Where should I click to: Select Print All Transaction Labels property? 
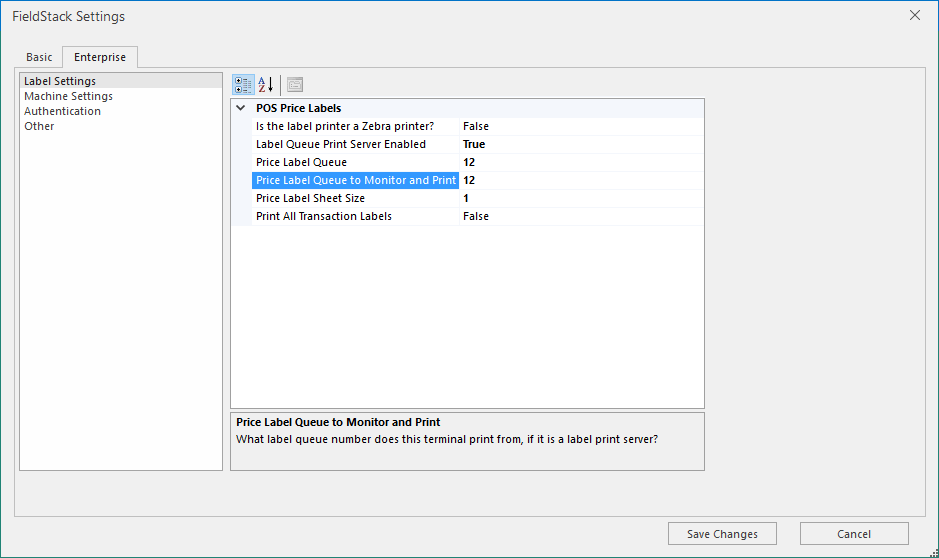tap(355, 216)
